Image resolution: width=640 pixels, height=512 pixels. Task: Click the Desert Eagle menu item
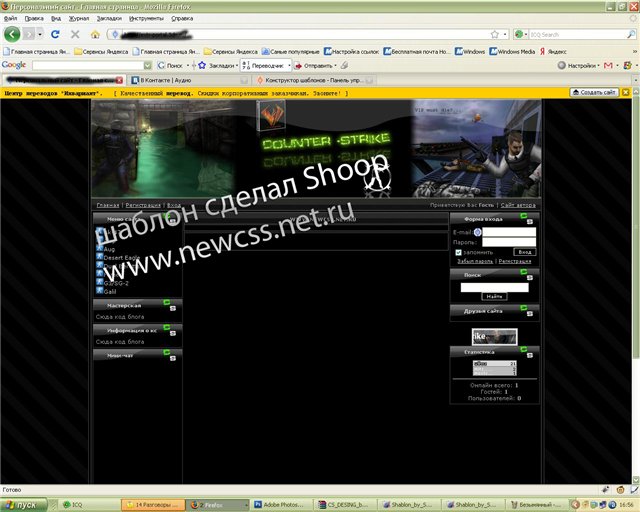tap(122, 257)
